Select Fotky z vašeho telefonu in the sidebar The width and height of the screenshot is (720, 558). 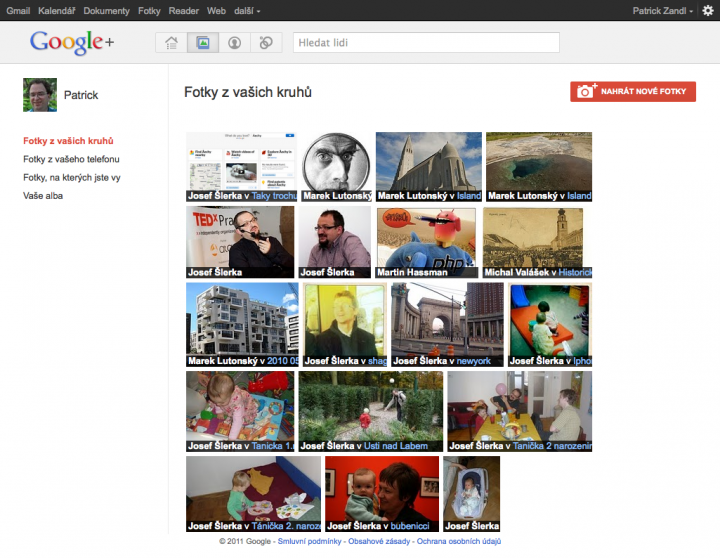point(71,159)
